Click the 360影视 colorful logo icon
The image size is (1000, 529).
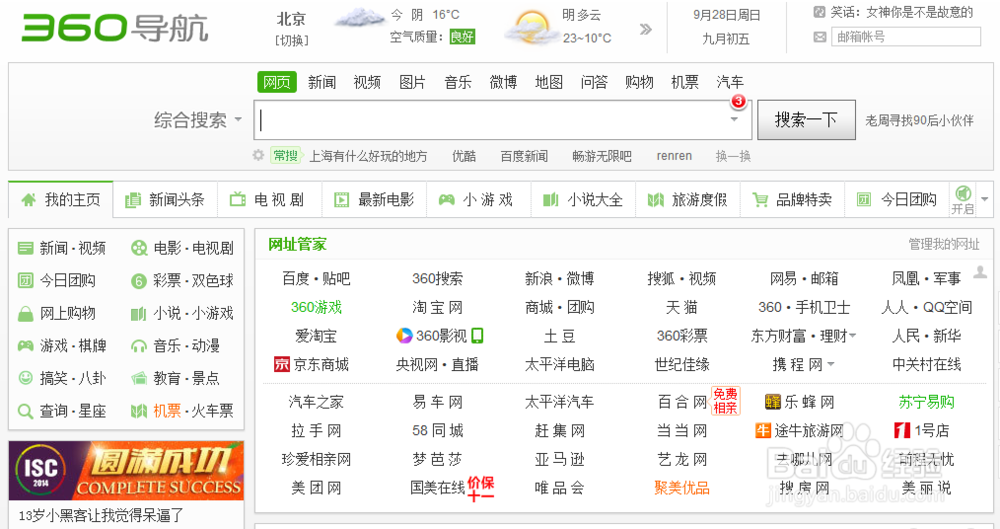(x=404, y=335)
